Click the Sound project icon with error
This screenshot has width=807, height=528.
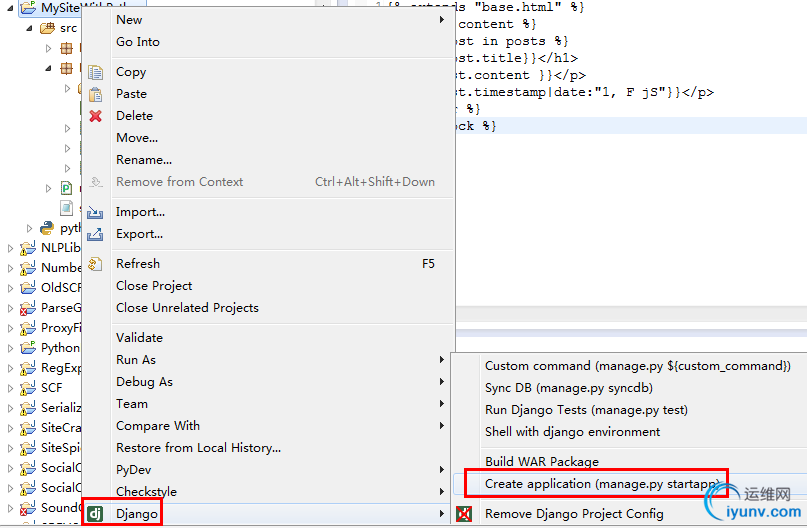point(28,508)
